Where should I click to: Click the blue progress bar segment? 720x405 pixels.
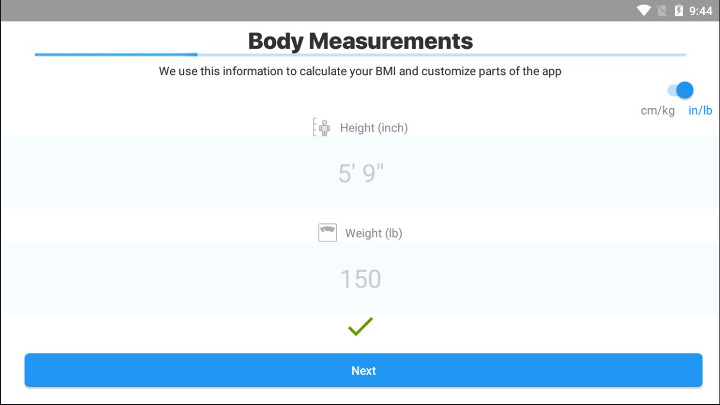tap(116, 54)
